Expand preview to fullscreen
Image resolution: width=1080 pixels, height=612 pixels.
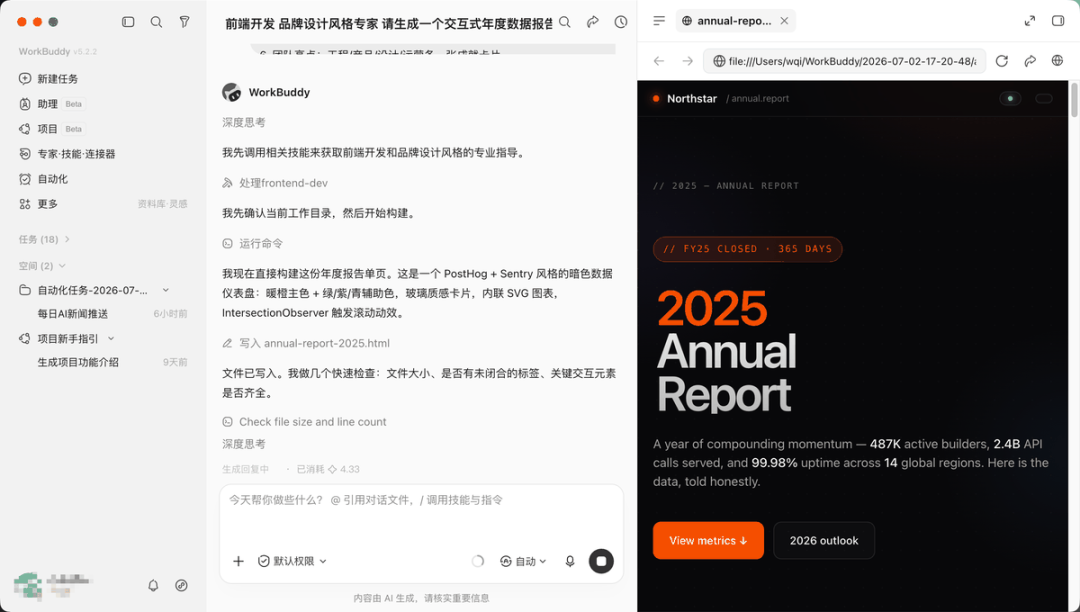click(x=1030, y=21)
